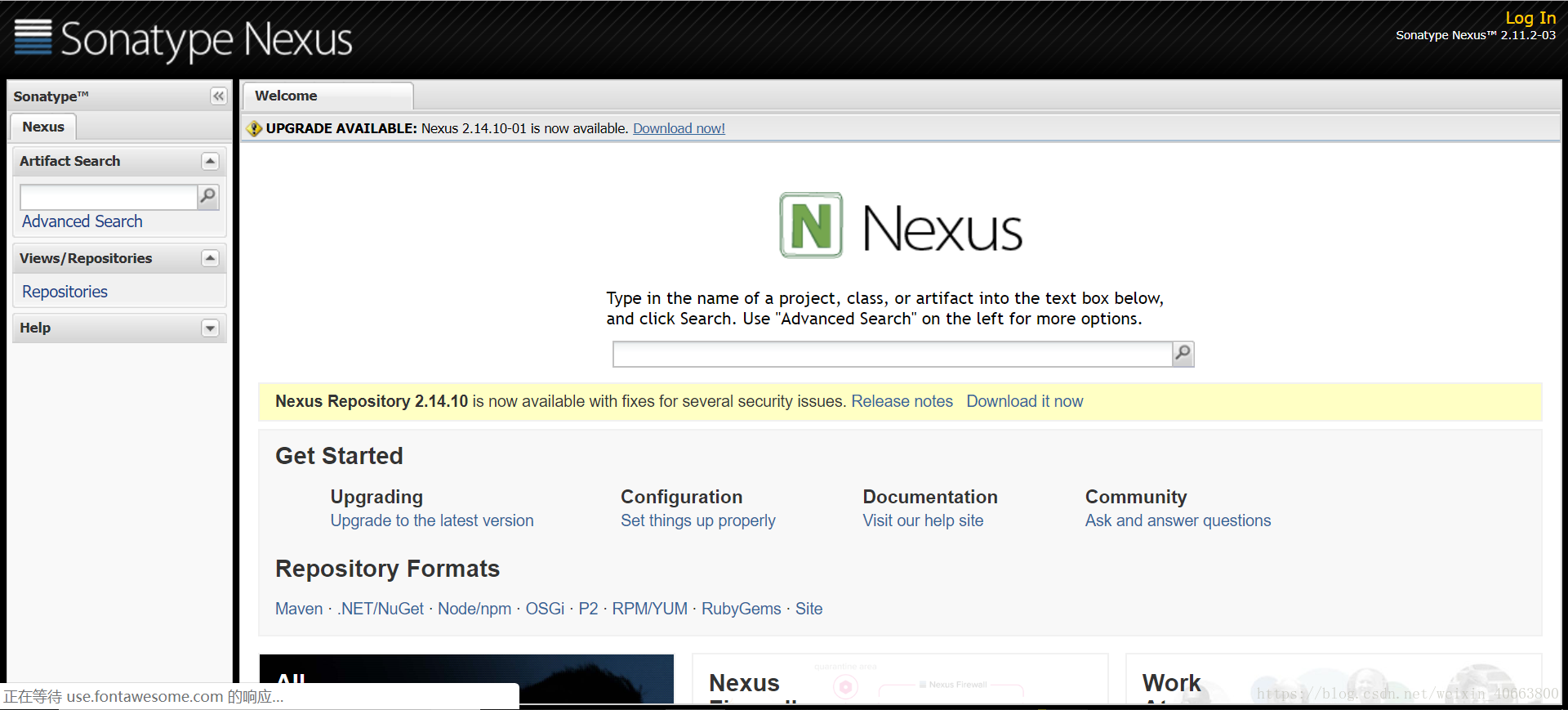
Task: Click the Sonatype Nexus logo icon in header
Action: [x=33, y=38]
